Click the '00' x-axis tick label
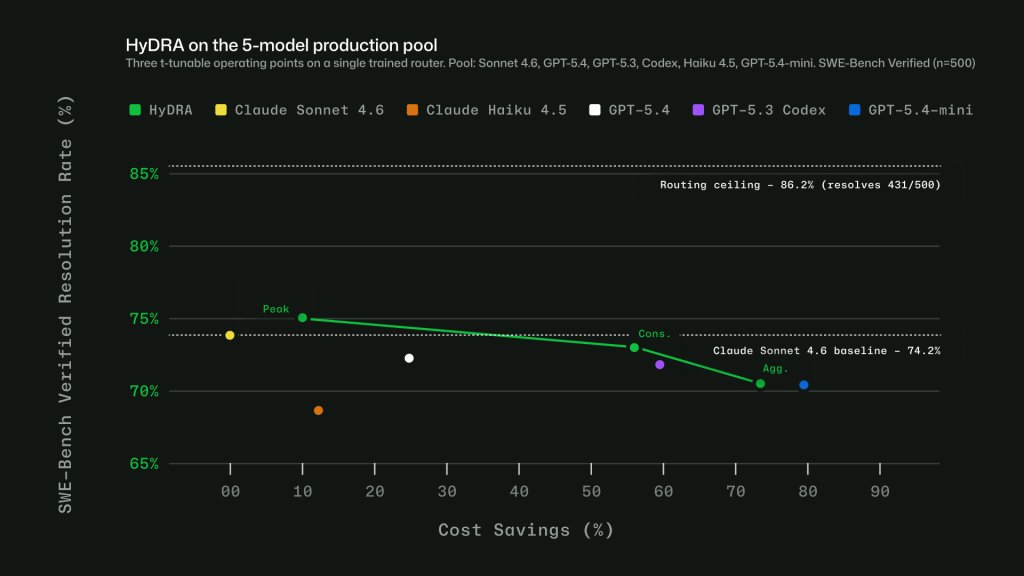 point(230,492)
